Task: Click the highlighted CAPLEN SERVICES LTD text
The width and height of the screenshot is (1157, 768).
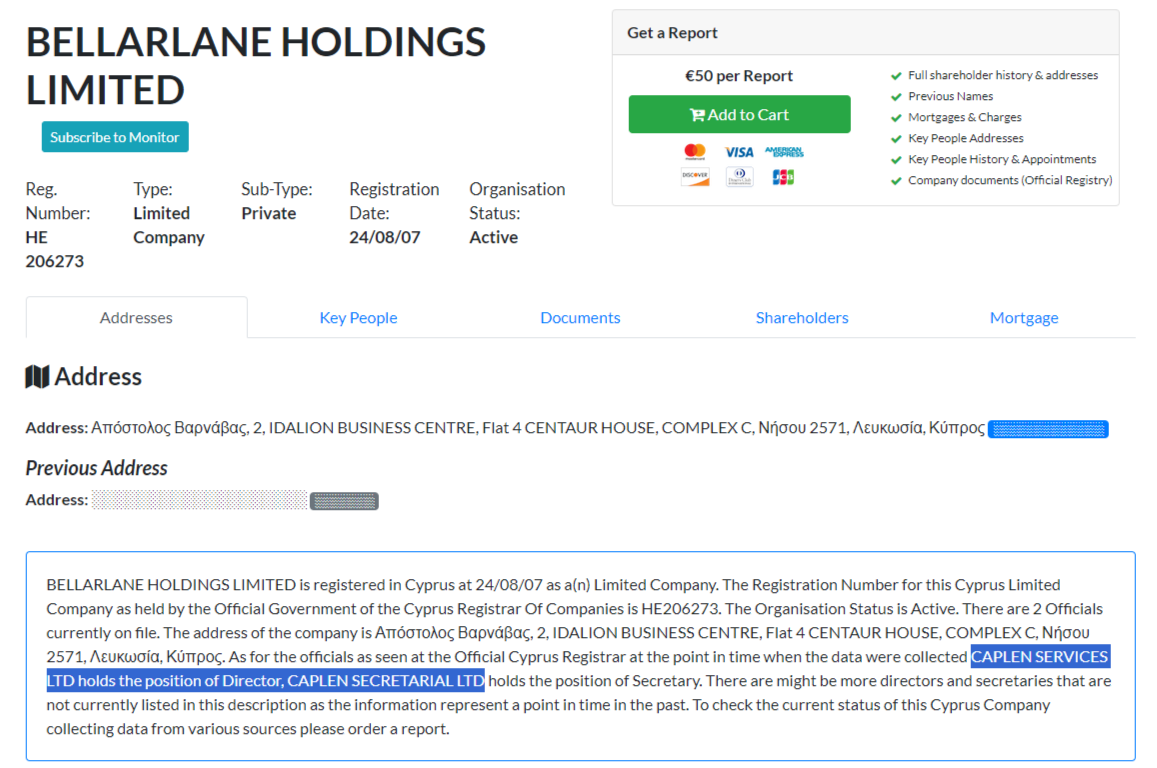Action: tap(1040, 657)
